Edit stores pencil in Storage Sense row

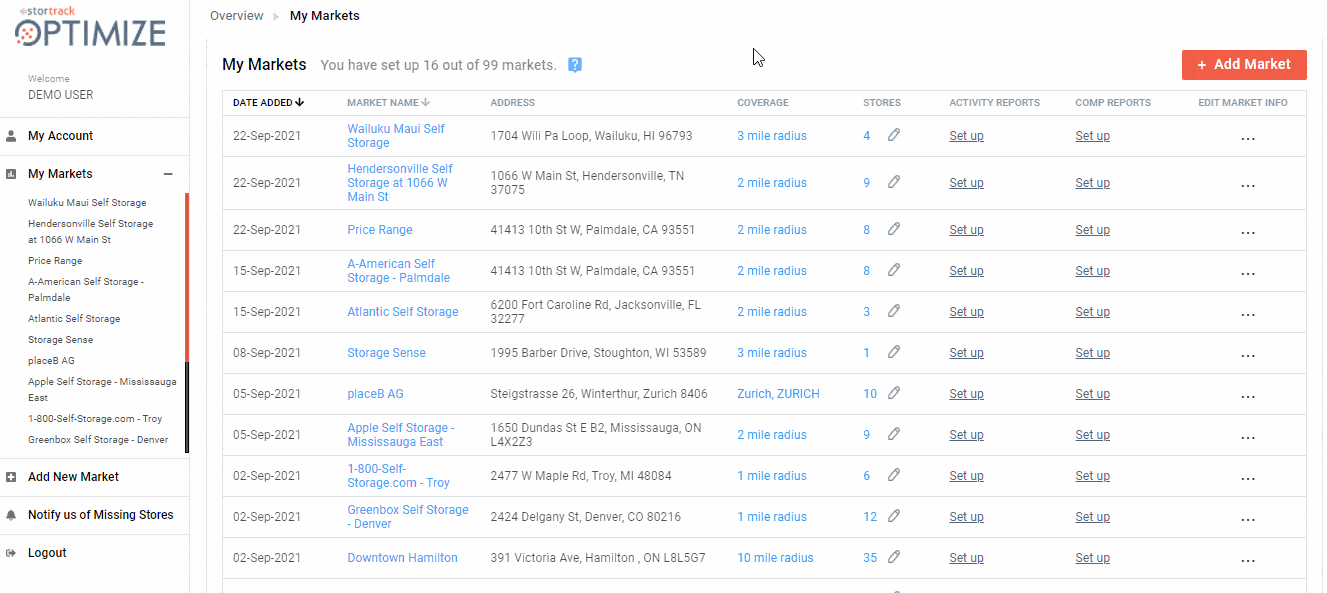coord(894,352)
